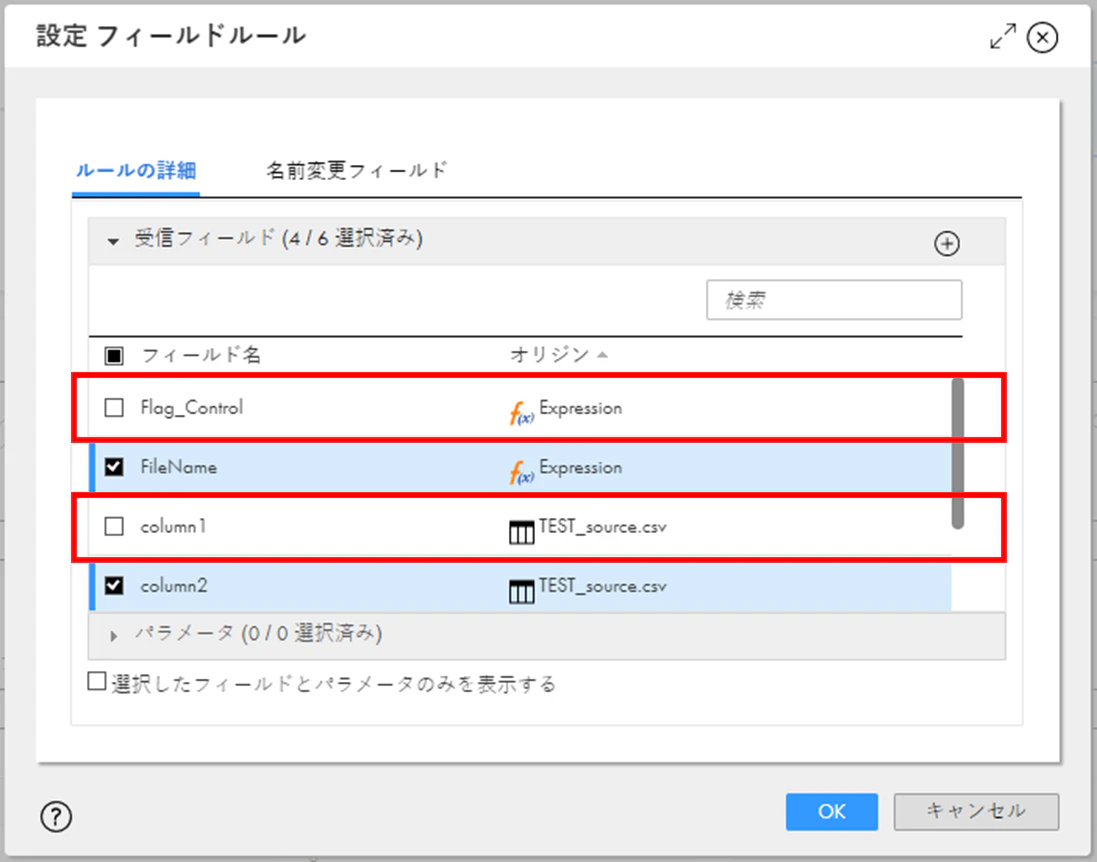Select the column2 field name

tap(174, 586)
